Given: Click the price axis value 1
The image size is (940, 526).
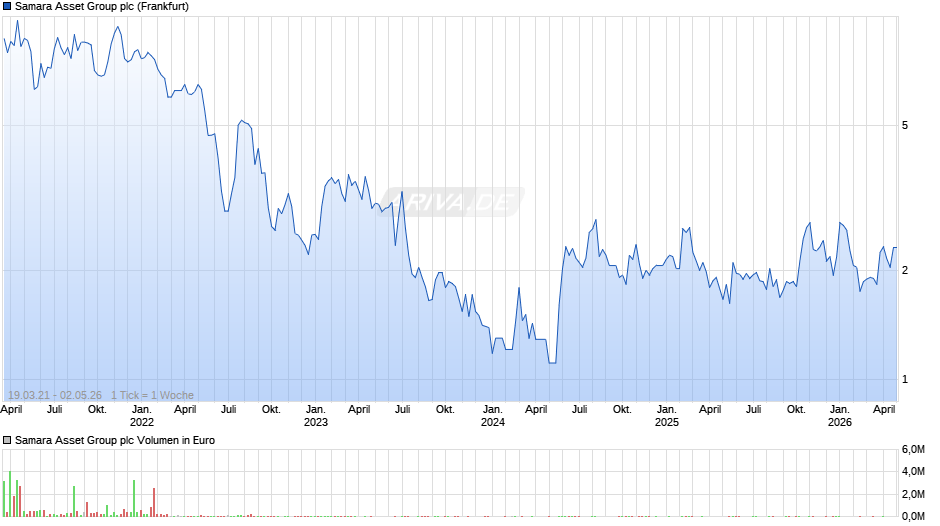Looking at the screenshot, I should tap(905, 380).
